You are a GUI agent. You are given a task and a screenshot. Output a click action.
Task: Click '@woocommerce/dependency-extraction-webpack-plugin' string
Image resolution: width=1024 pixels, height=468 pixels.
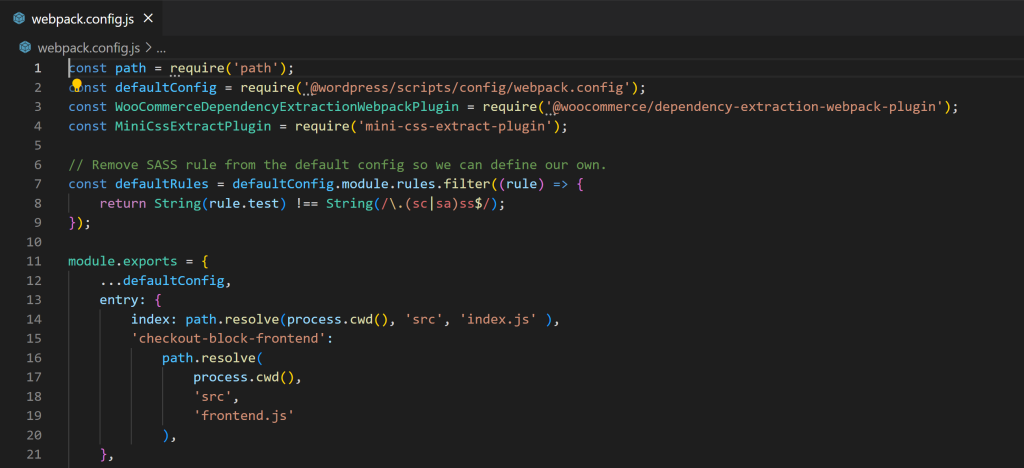(744, 107)
